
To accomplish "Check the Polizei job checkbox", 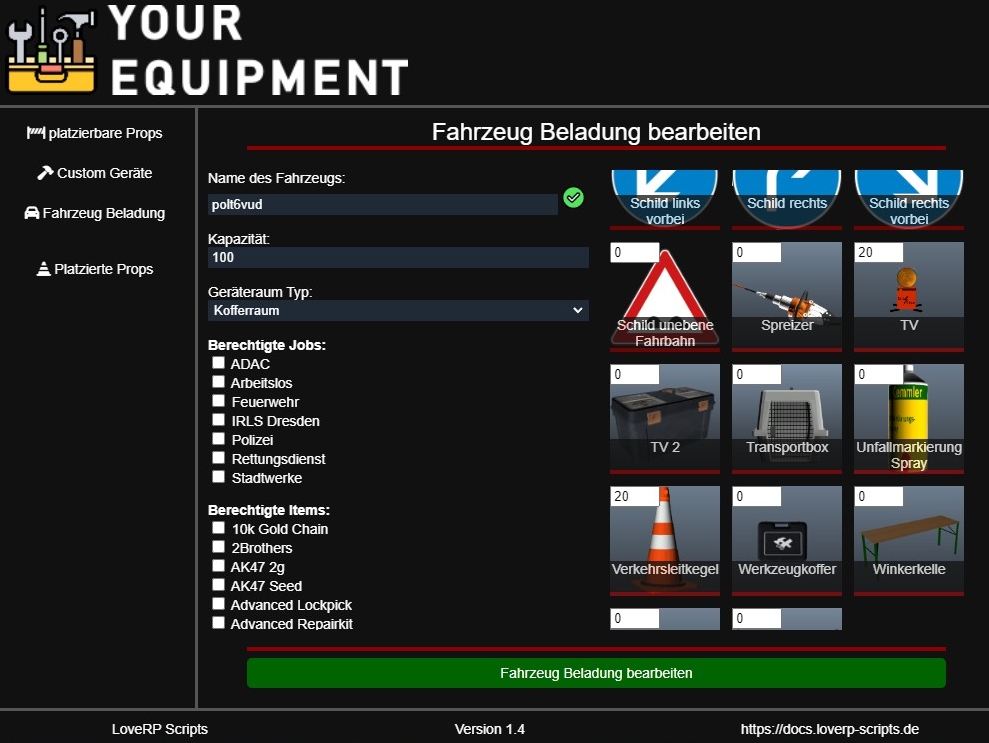I will click(218, 438).
